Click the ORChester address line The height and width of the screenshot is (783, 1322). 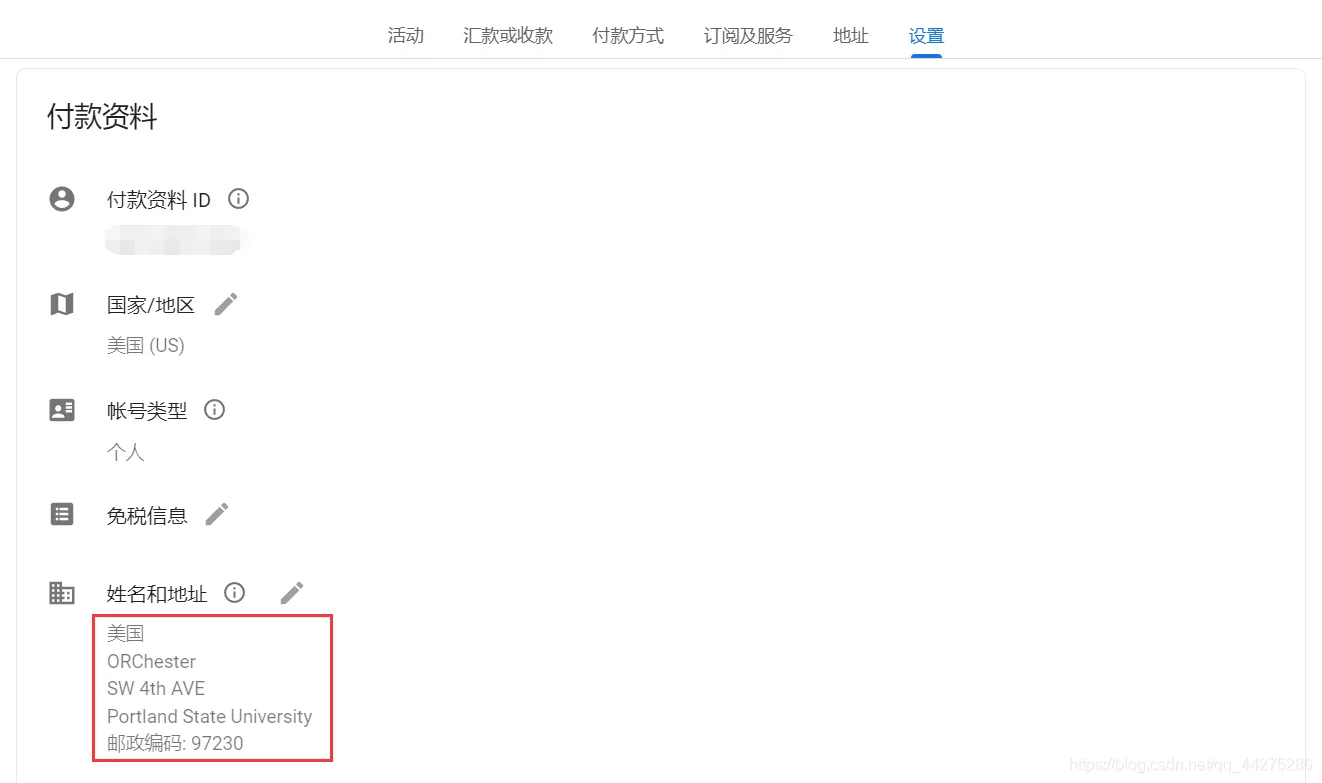click(151, 661)
